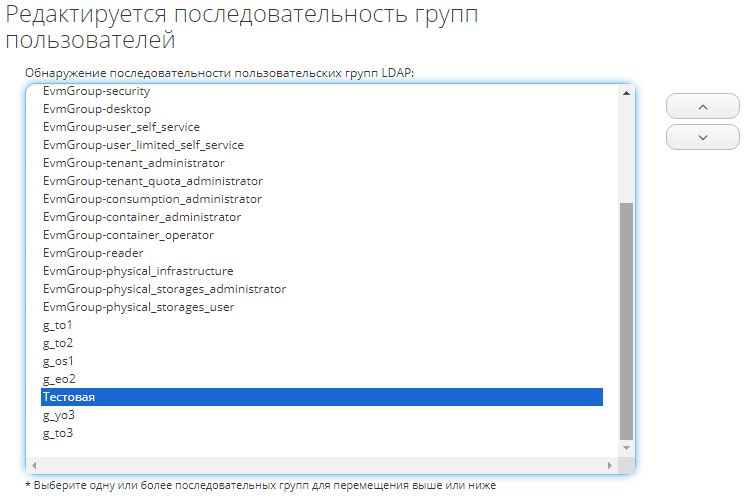Pick the g_eo2 group entry

point(59,379)
